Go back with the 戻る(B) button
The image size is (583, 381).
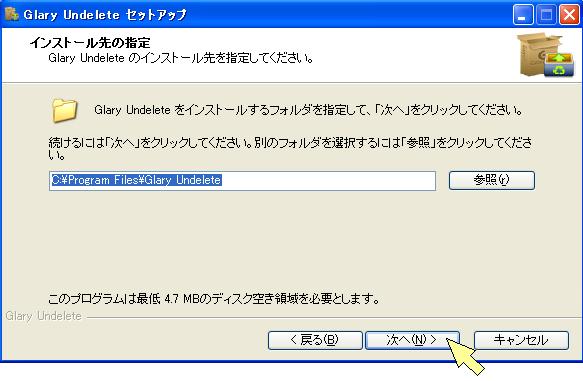(x=315, y=340)
